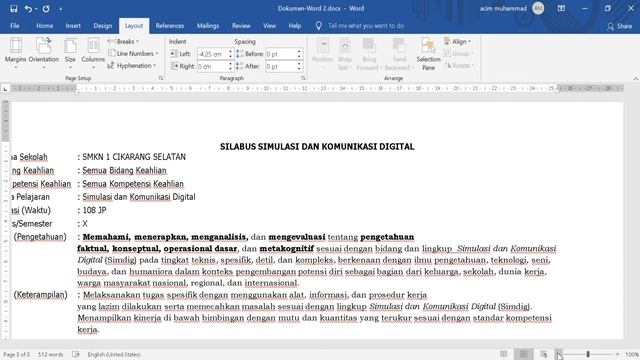The height and width of the screenshot is (360, 640).
Task: Click the acim muhammad account avatar
Action: point(538,8)
